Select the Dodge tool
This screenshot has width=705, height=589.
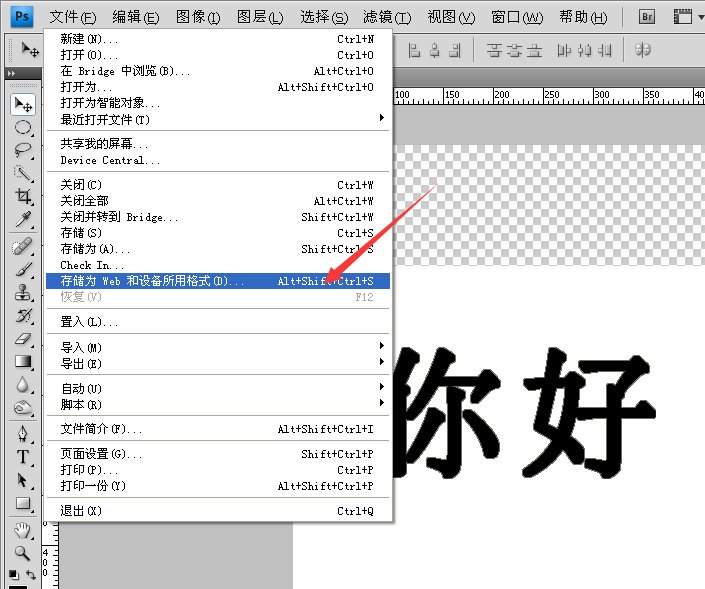click(23, 408)
